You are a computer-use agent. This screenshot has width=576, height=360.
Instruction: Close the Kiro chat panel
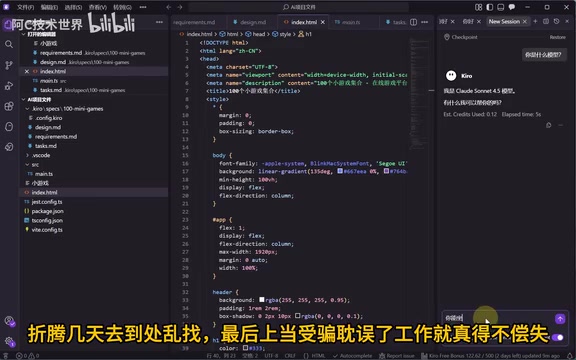[x=567, y=21]
